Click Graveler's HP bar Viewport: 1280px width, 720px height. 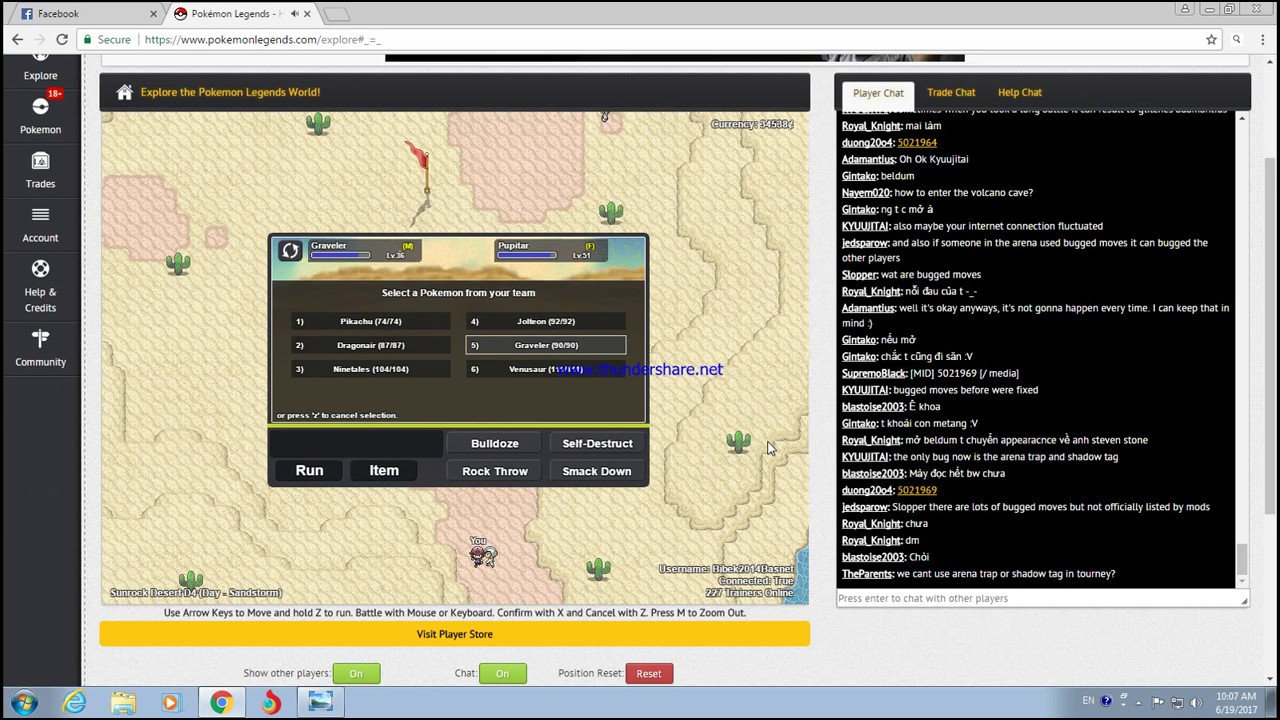(340, 256)
